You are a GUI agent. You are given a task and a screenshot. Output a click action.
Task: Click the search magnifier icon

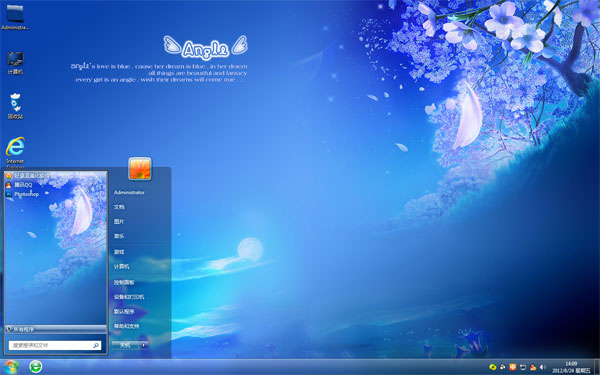coord(96,345)
